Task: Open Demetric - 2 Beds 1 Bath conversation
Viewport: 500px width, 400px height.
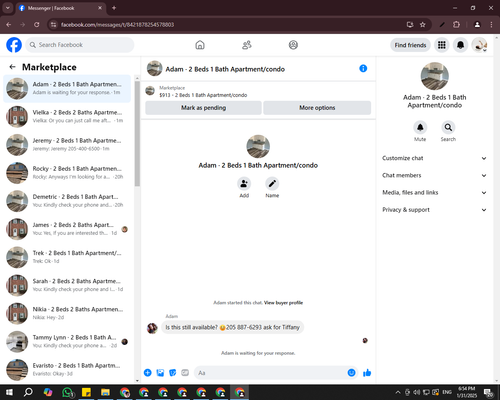Action: [x=67, y=201]
